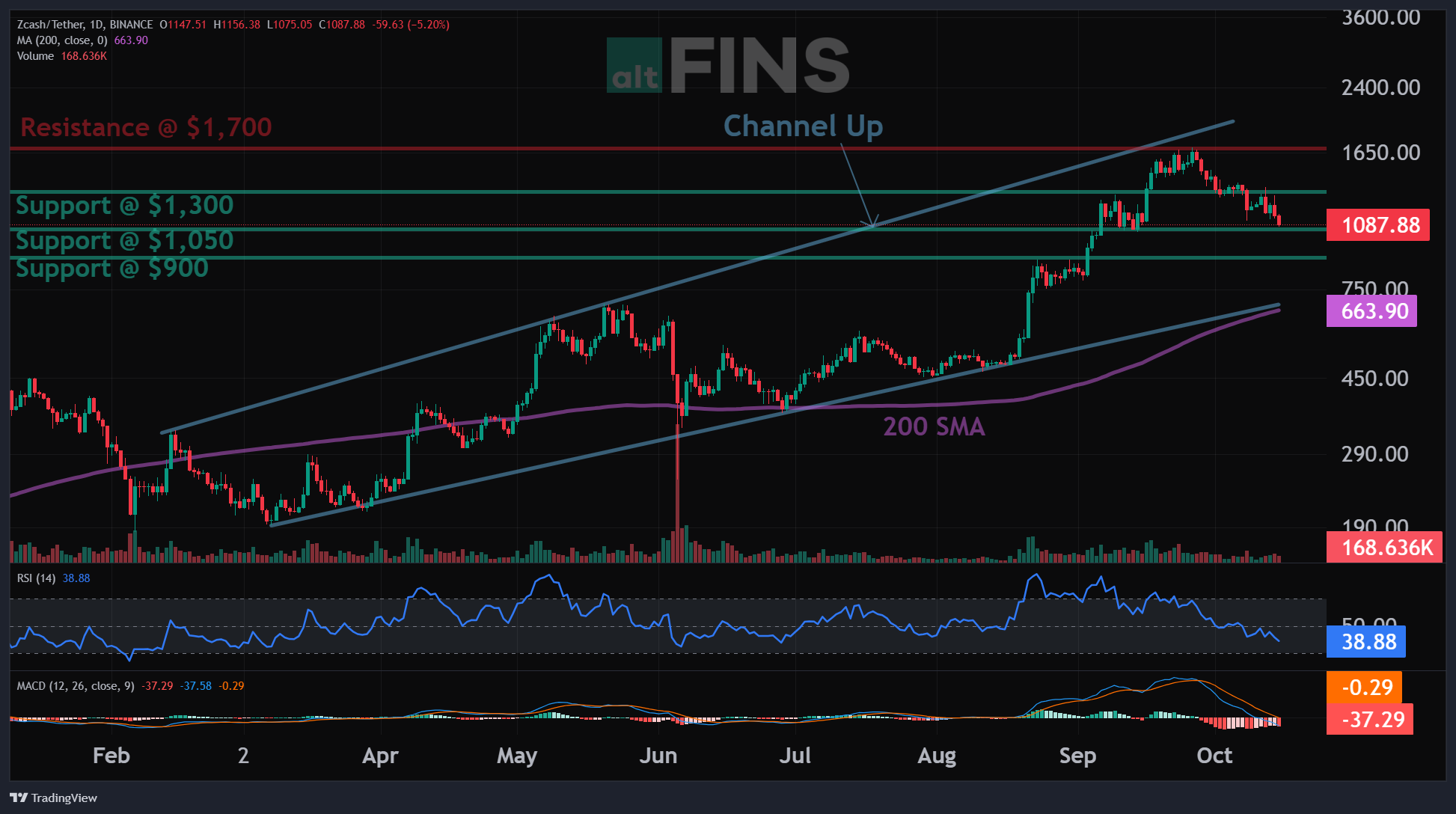Select the RSI (14) indicator label
Image resolution: width=1456 pixels, height=814 pixels.
[36, 578]
